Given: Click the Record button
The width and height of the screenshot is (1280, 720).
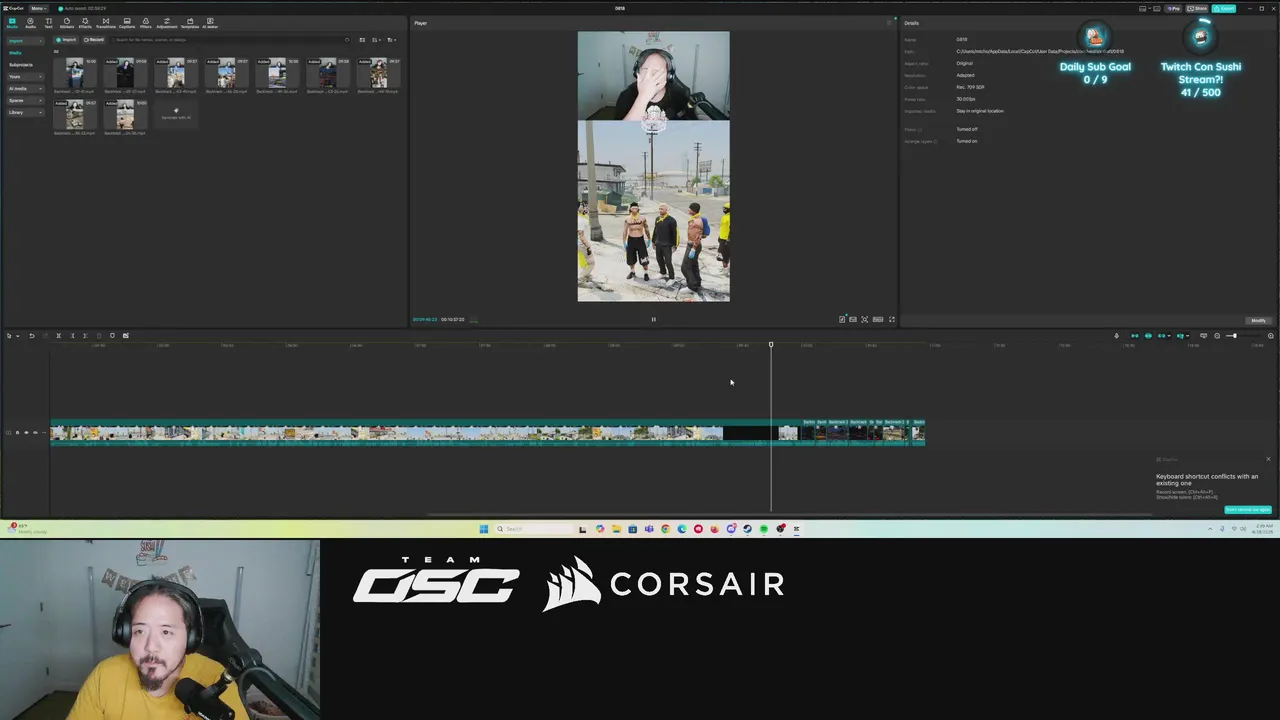Looking at the screenshot, I should (x=94, y=40).
